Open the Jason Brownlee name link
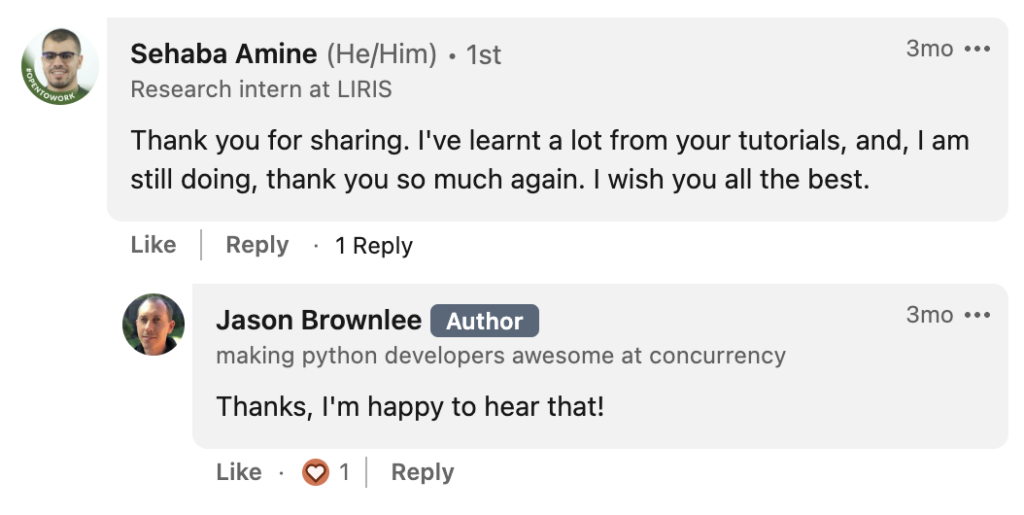Viewport: 1024px width, 515px height. click(x=318, y=320)
